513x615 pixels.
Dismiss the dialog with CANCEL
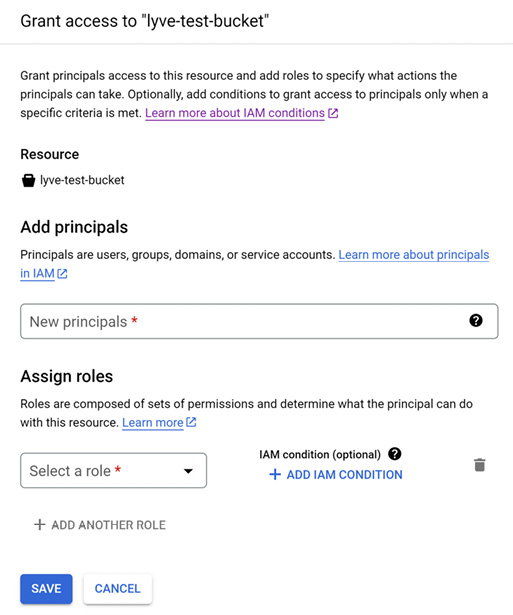pyautogui.click(x=117, y=588)
